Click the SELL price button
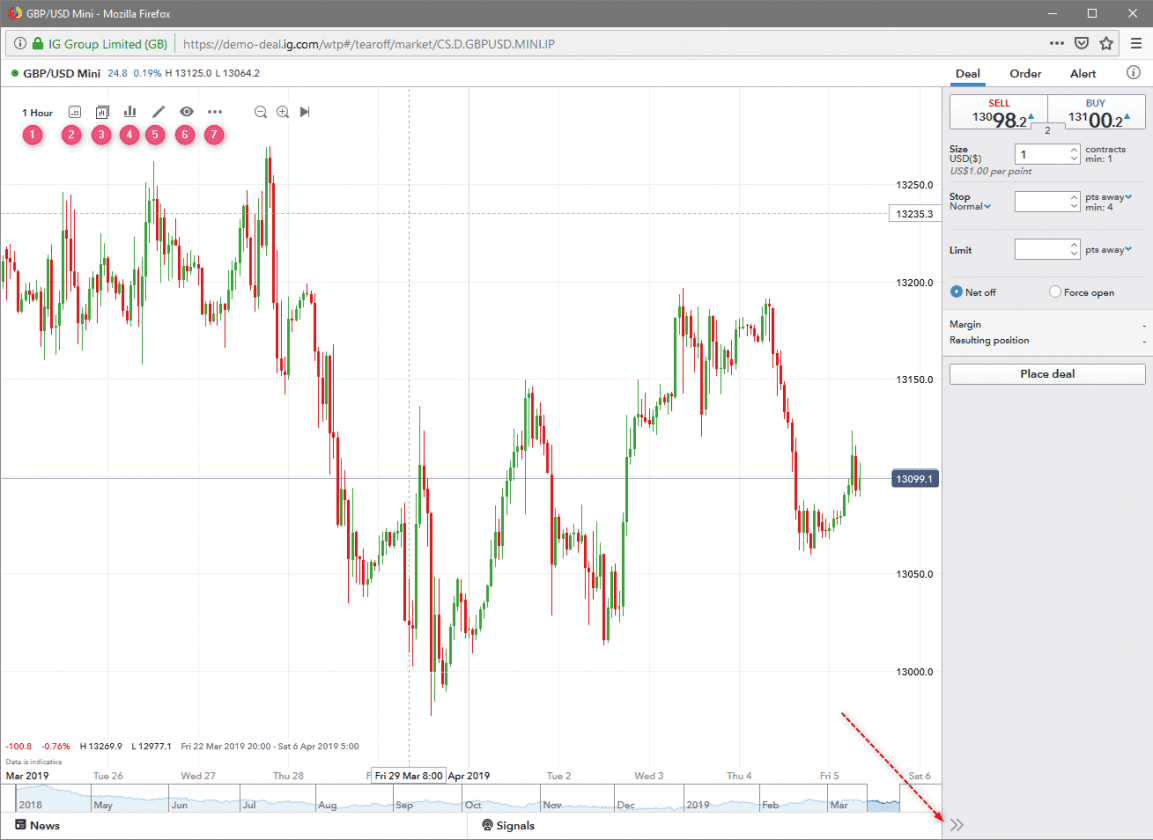 pyautogui.click(x=998, y=113)
